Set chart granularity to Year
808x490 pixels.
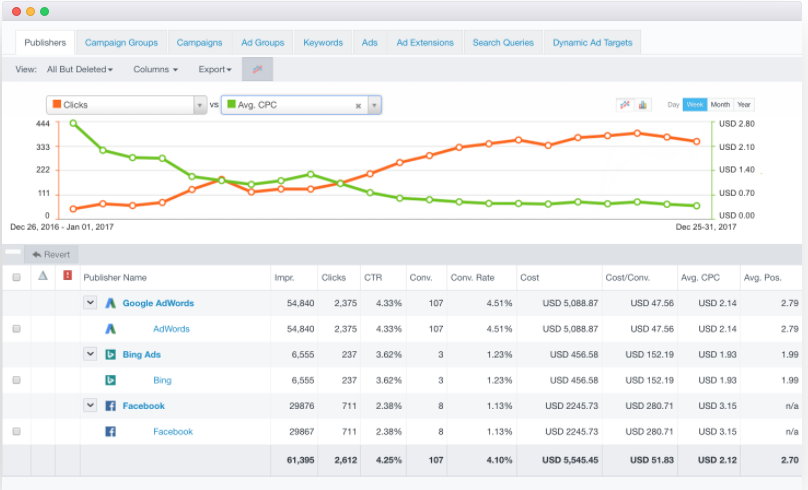744,105
